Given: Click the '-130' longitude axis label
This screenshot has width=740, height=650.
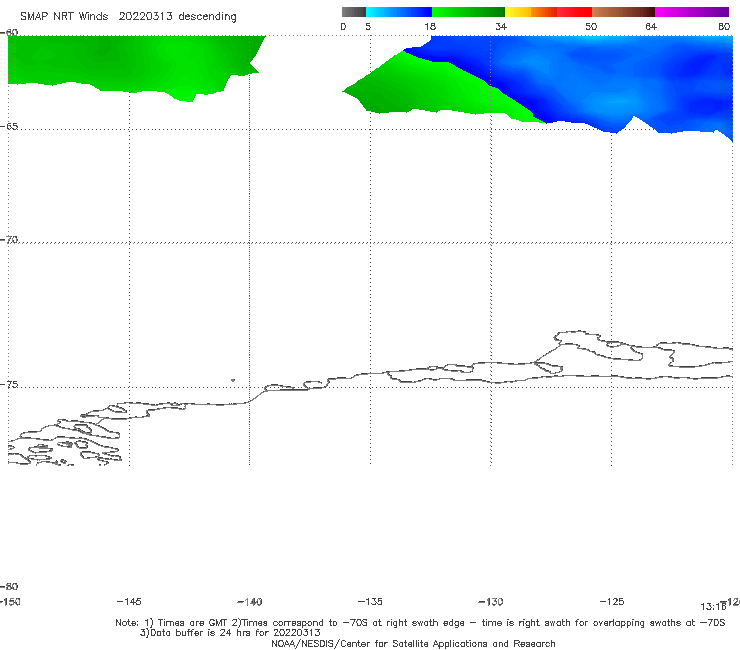Looking at the screenshot, I should (x=491, y=602).
